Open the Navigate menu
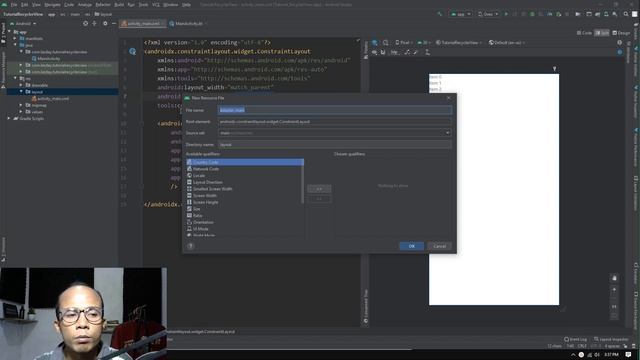This screenshot has width=640, height=360. coord(52,4)
